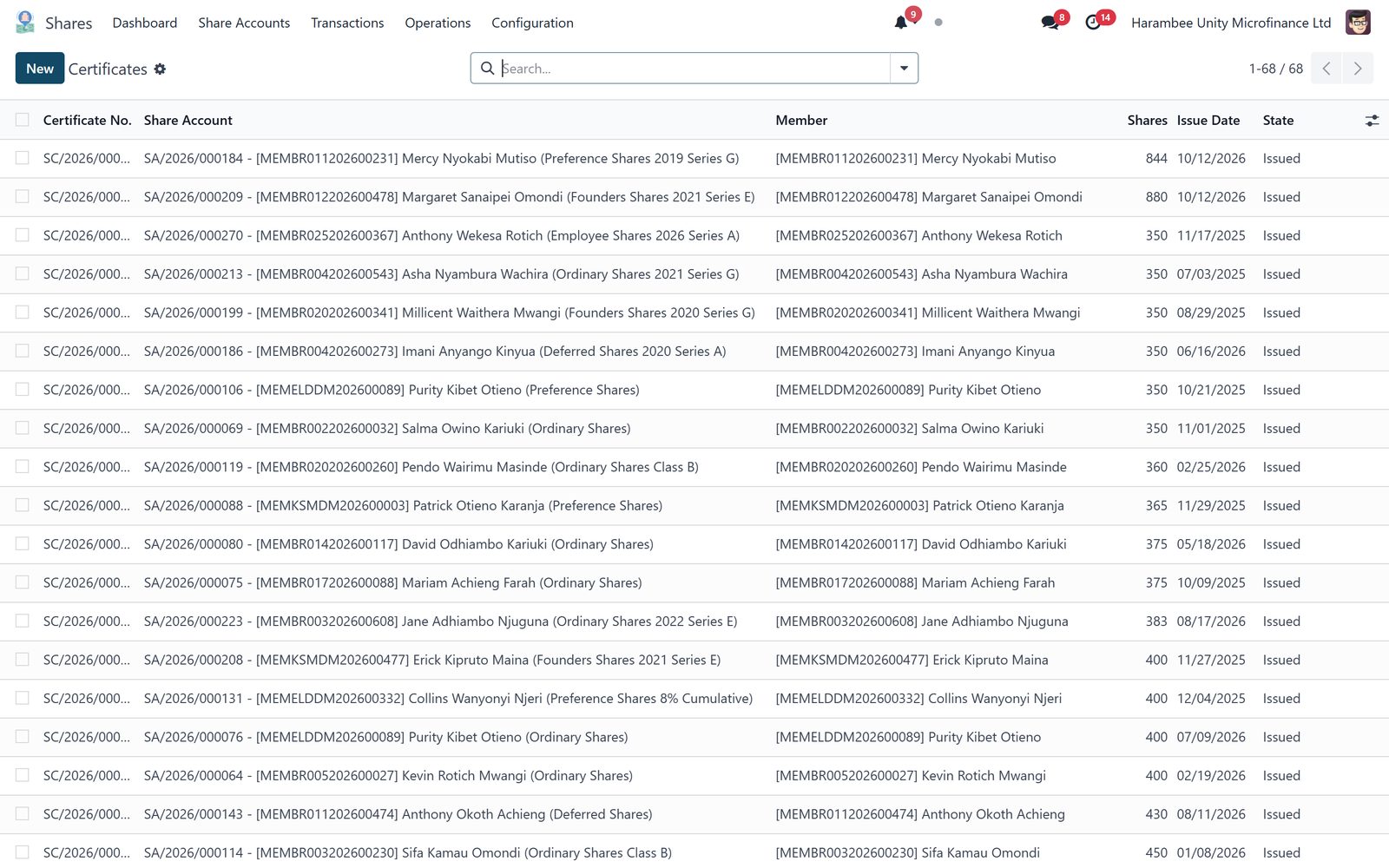This screenshot has height=868, width=1389.
Task: Focus the Search input field
Action: [x=694, y=69]
